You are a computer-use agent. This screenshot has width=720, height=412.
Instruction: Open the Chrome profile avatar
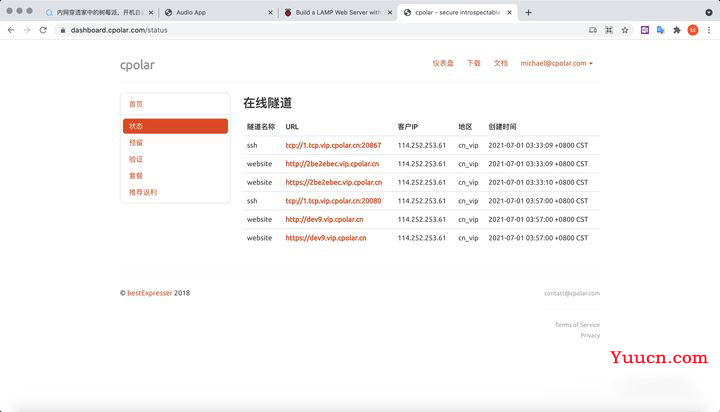click(693, 30)
